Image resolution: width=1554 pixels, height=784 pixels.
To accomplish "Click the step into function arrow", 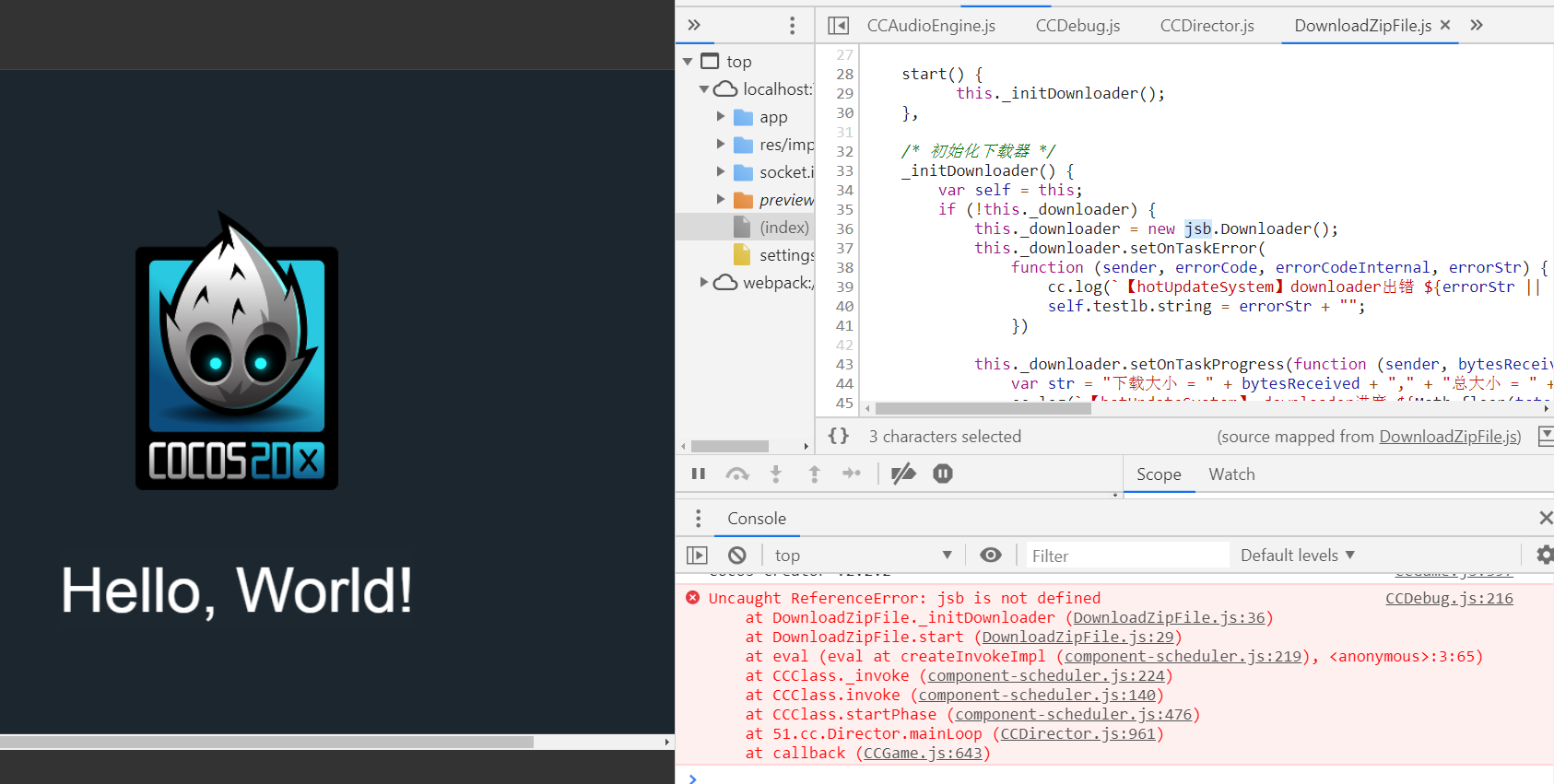I will click(x=776, y=474).
